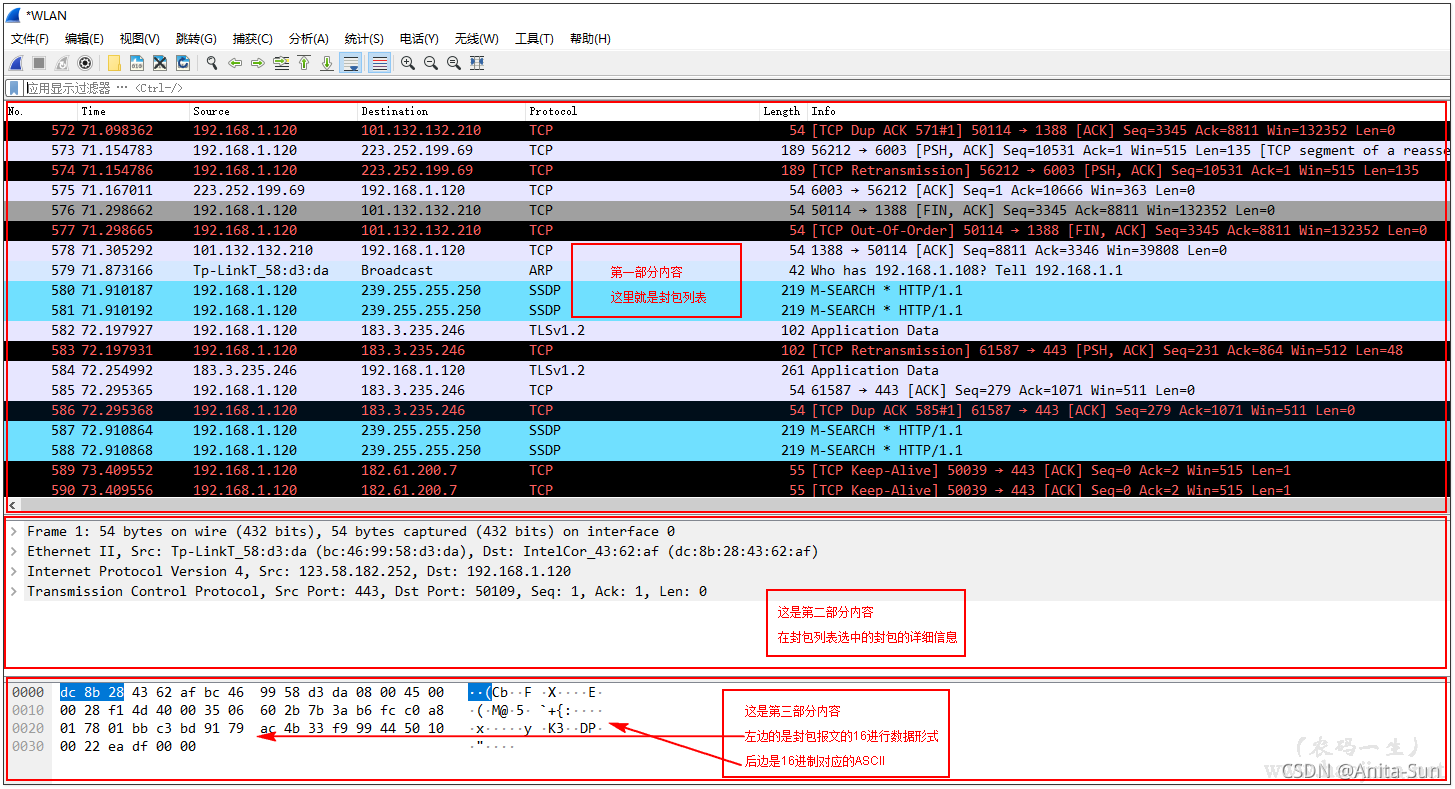
Task: Sort by the Info column header
Action: point(1126,111)
